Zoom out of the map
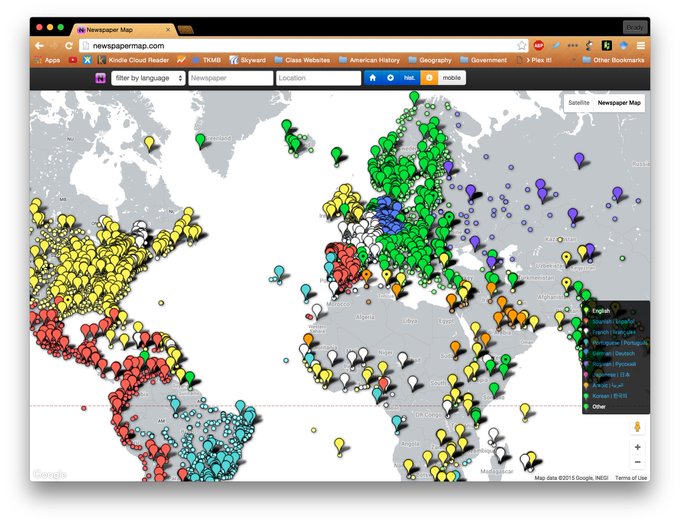Image resolution: width=680 pixels, height=524 pixels. 637,462
